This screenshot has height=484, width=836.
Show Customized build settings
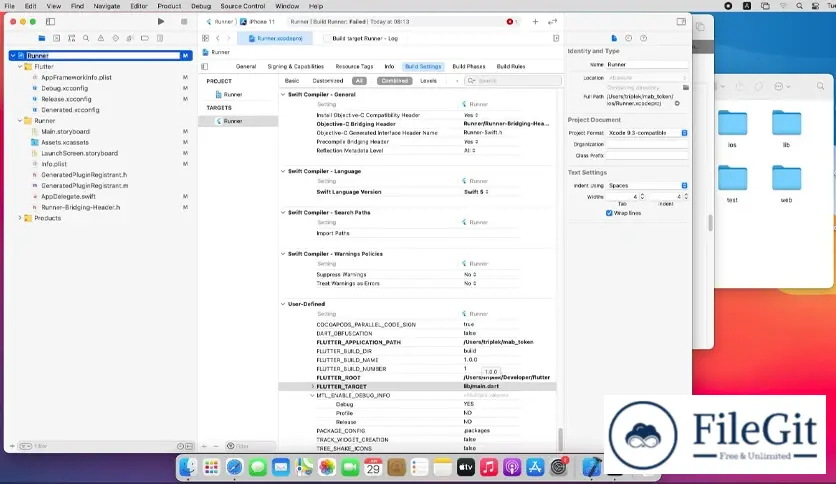tap(328, 81)
